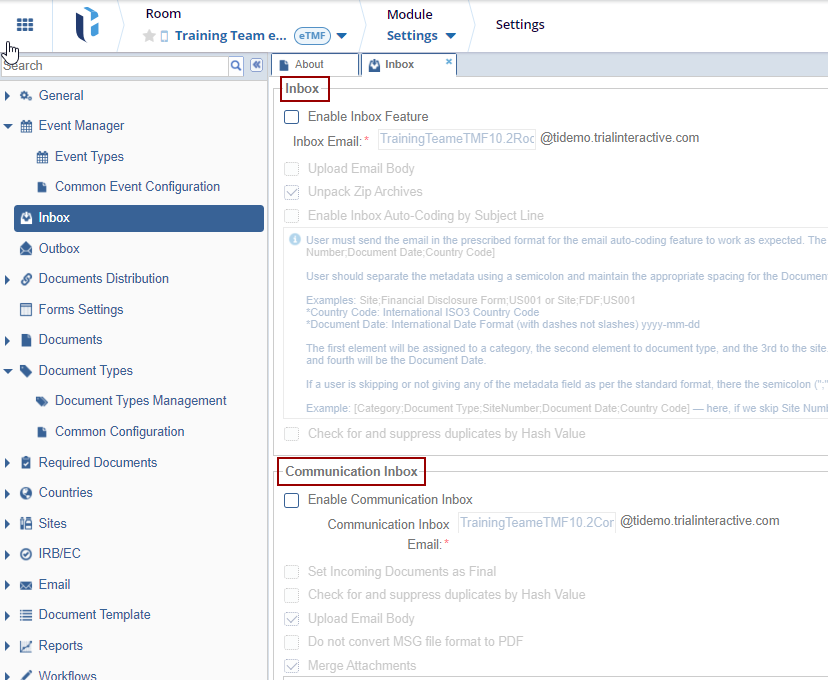Collapse the Event Manager tree node
The width and height of the screenshot is (828, 680).
tap(8, 127)
